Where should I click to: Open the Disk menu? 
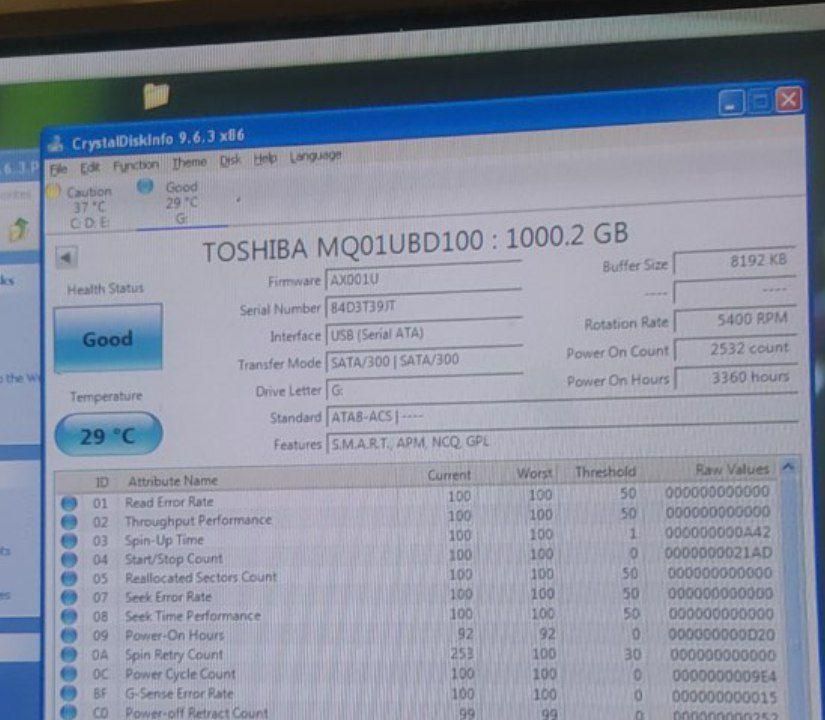230,161
